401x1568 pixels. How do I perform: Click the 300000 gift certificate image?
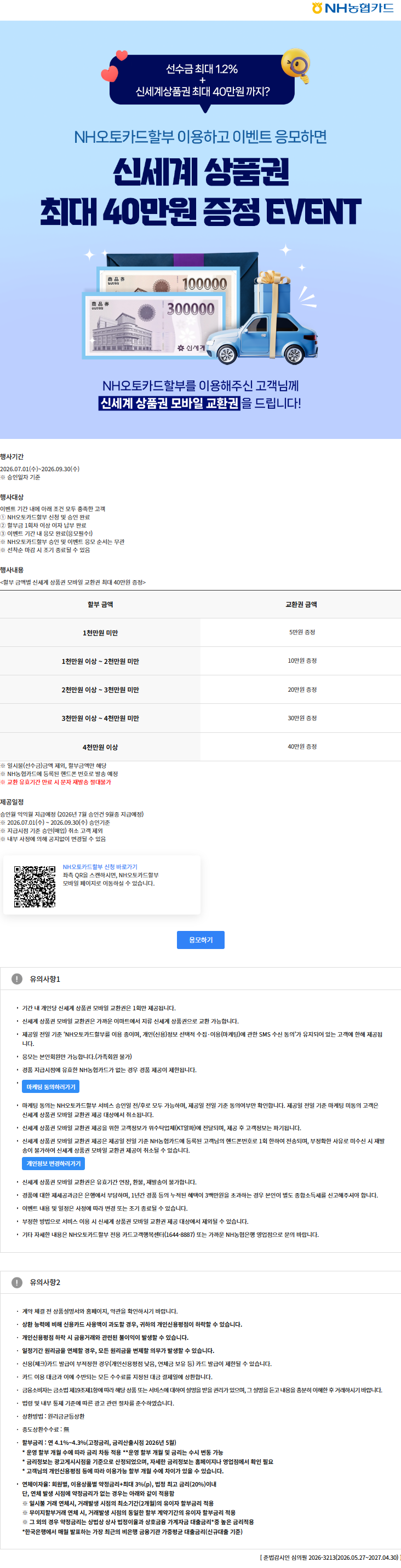[x=153, y=326]
